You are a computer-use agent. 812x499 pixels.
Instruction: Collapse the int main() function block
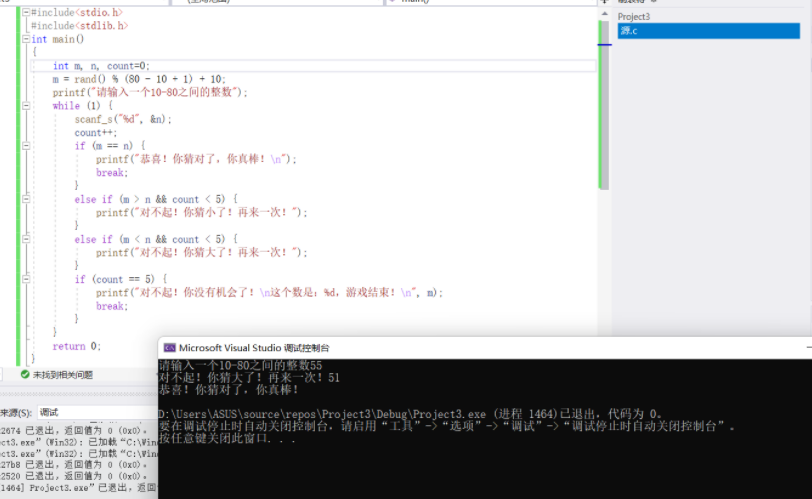tap(26, 39)
